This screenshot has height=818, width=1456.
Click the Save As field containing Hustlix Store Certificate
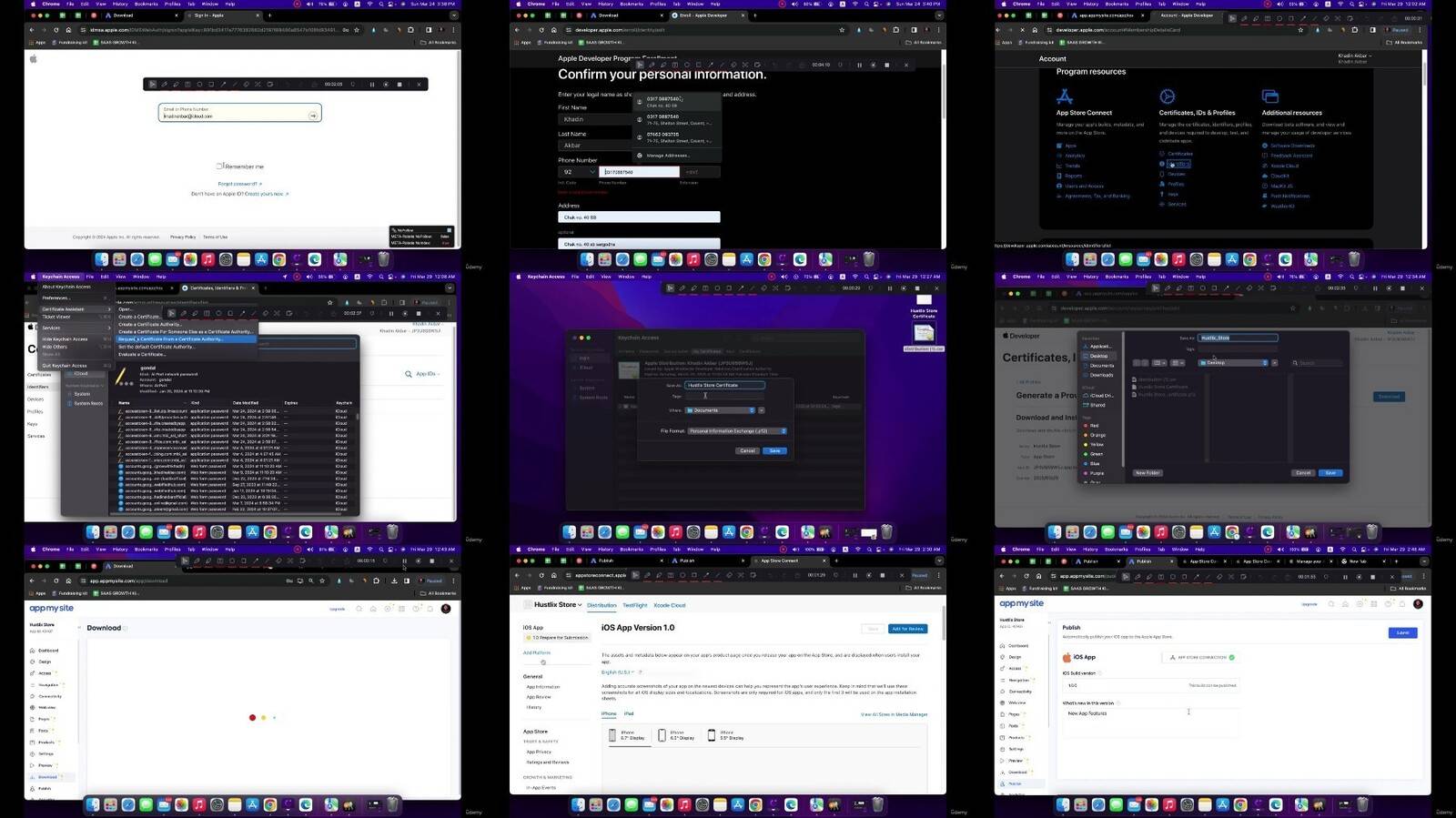click(x=725, y=385)
